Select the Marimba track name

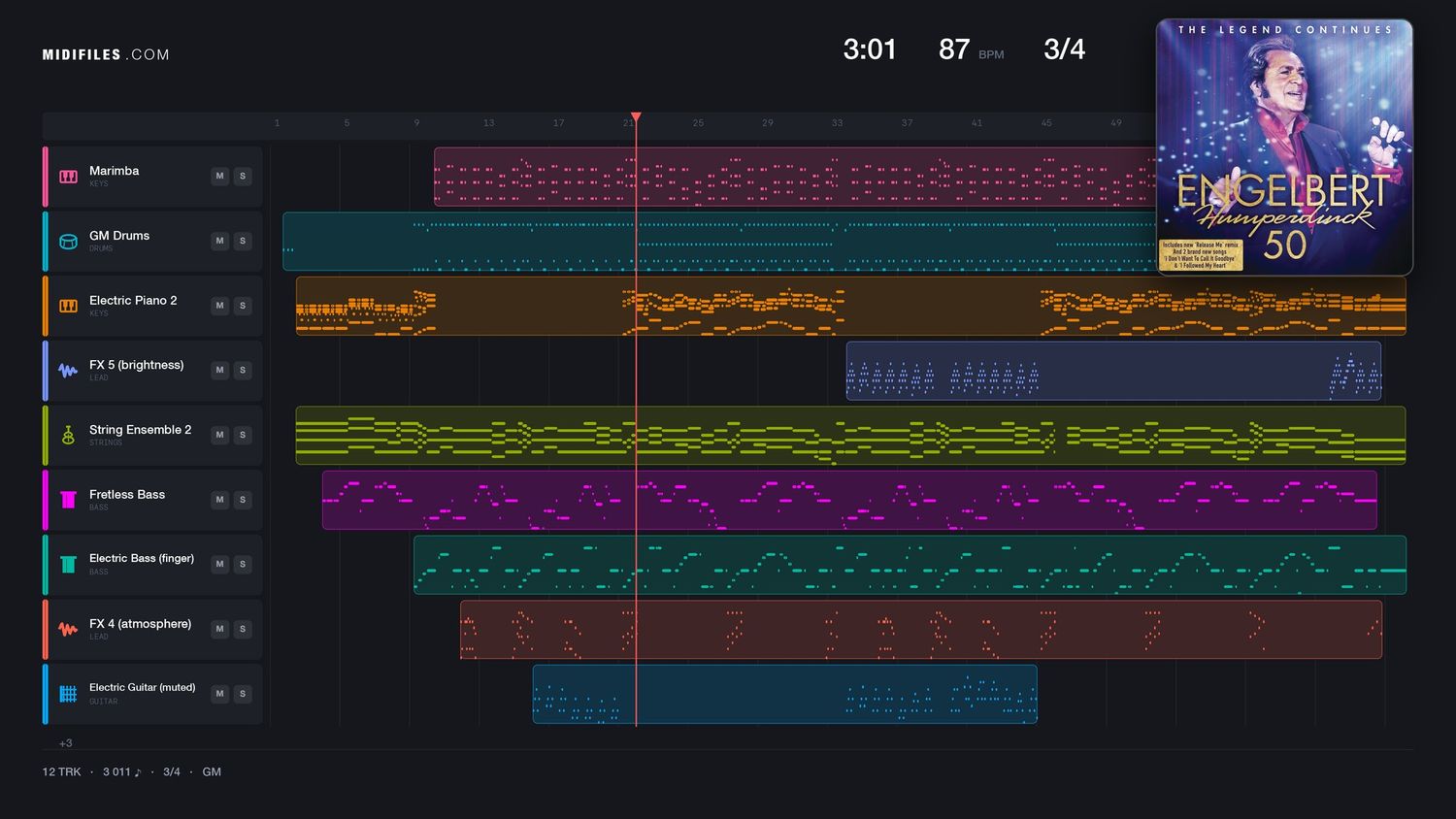coord(114,171)
